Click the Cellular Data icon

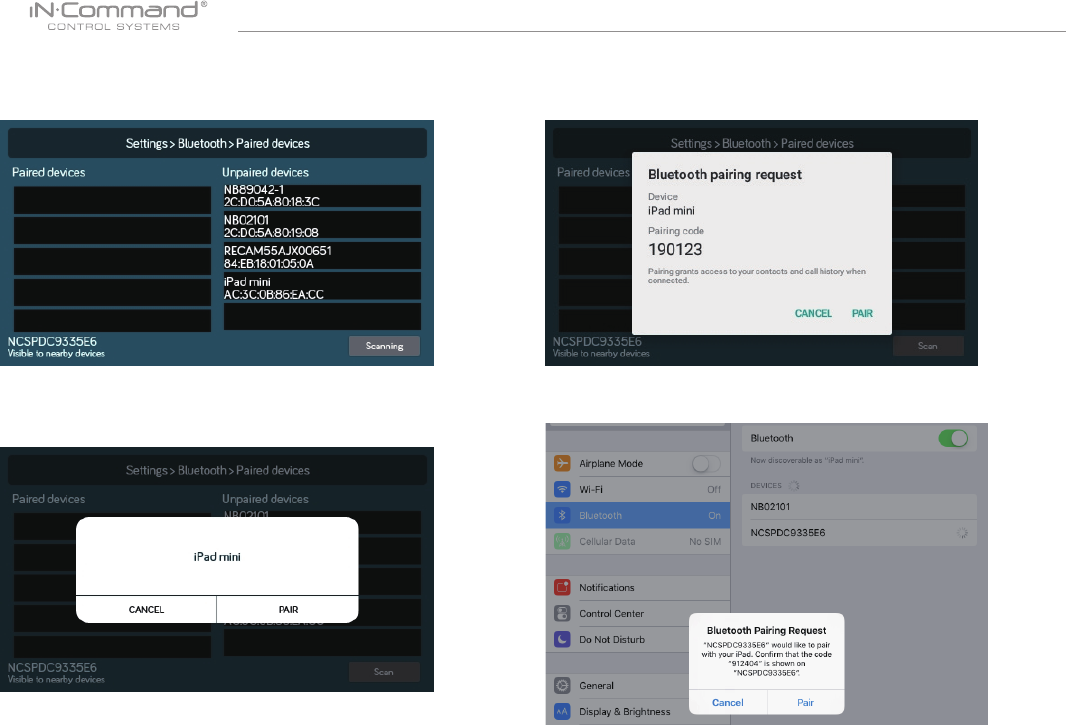coord(562,541)
